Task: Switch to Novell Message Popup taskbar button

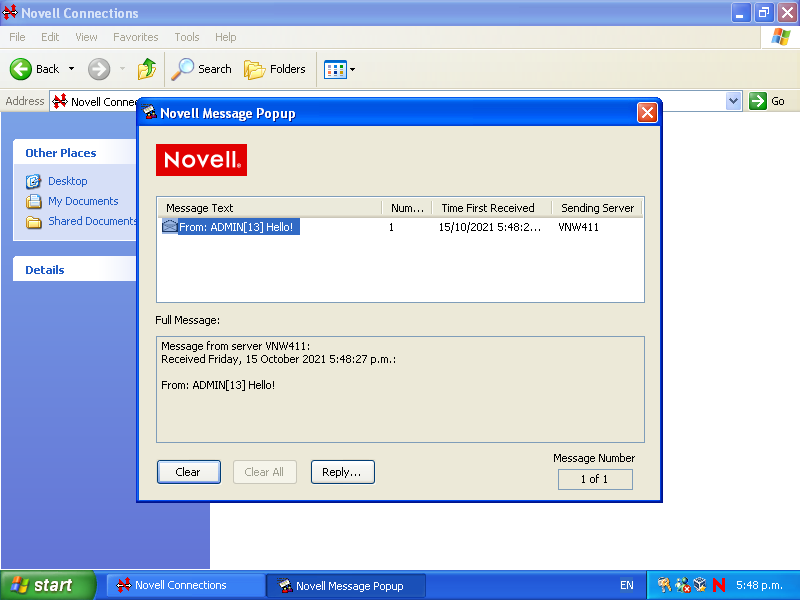Action: pos(346,585)
